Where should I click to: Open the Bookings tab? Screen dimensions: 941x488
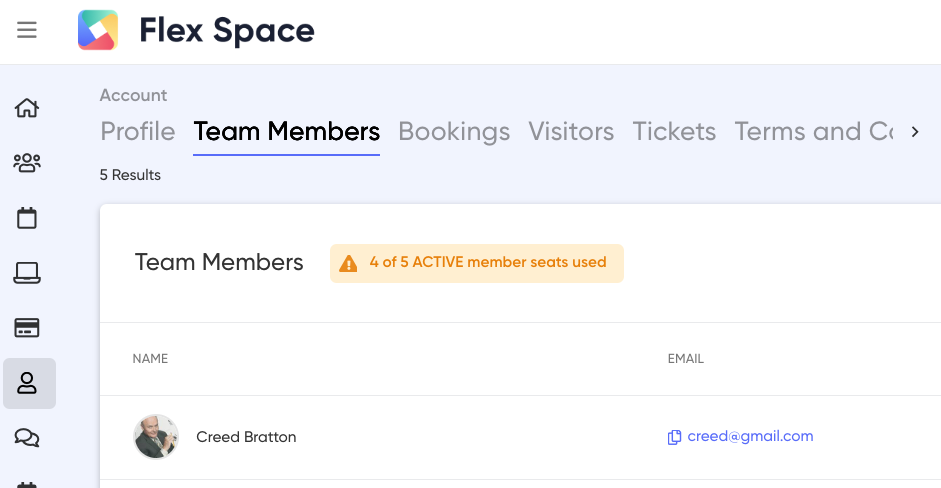(454, 131)
